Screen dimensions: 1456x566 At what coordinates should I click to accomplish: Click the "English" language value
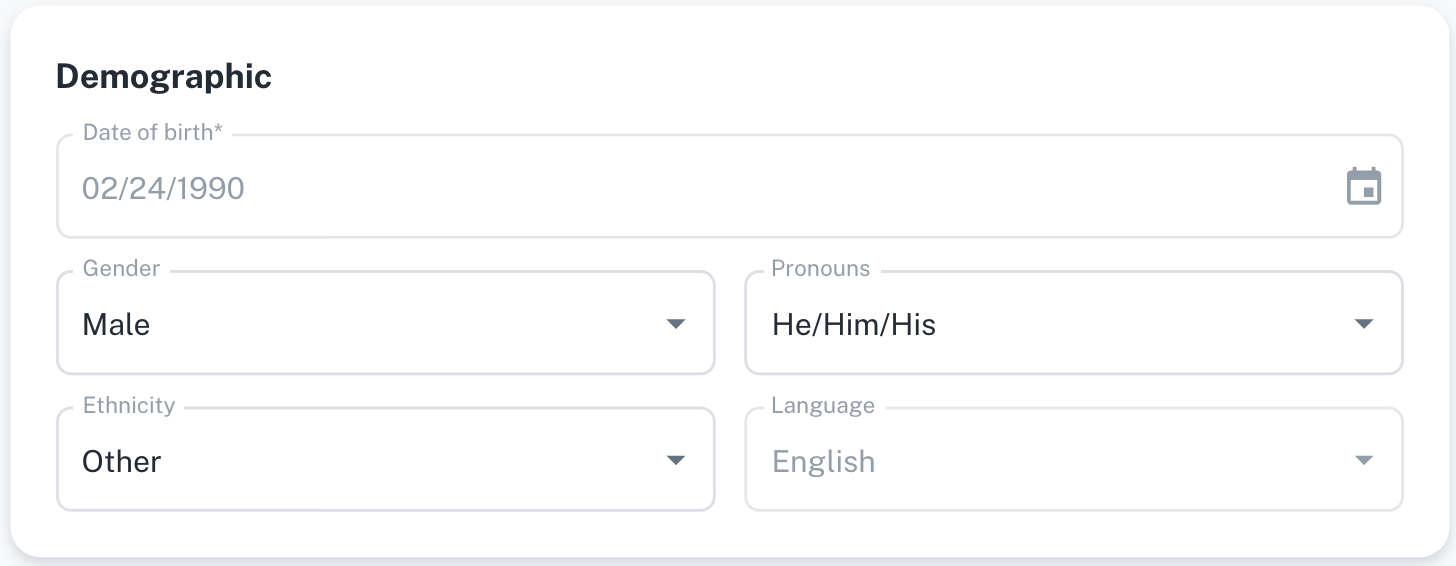click(x=824, y=461)
